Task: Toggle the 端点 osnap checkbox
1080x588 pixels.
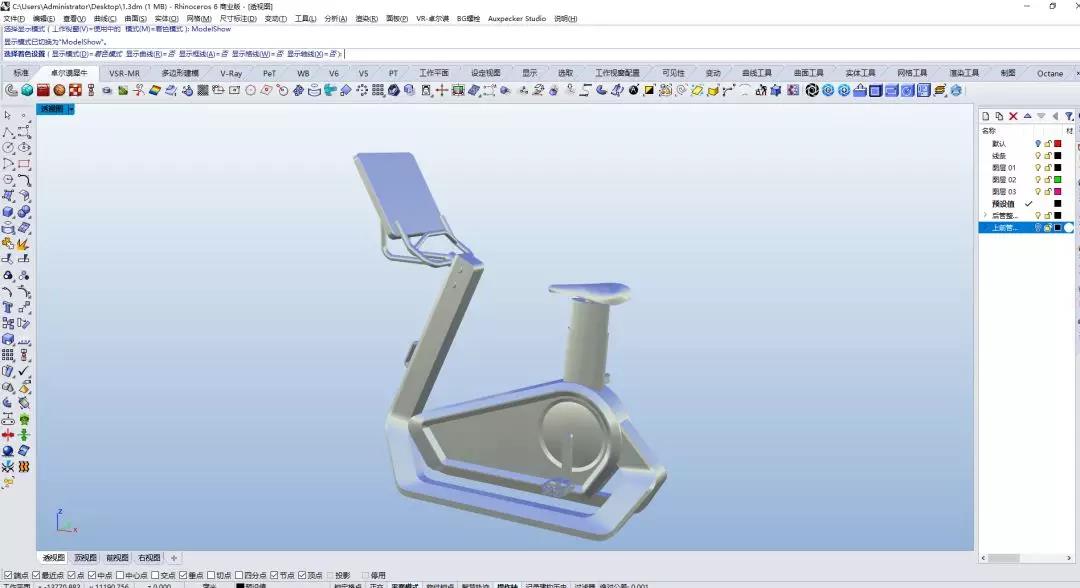Action: [x=8, y=575]
